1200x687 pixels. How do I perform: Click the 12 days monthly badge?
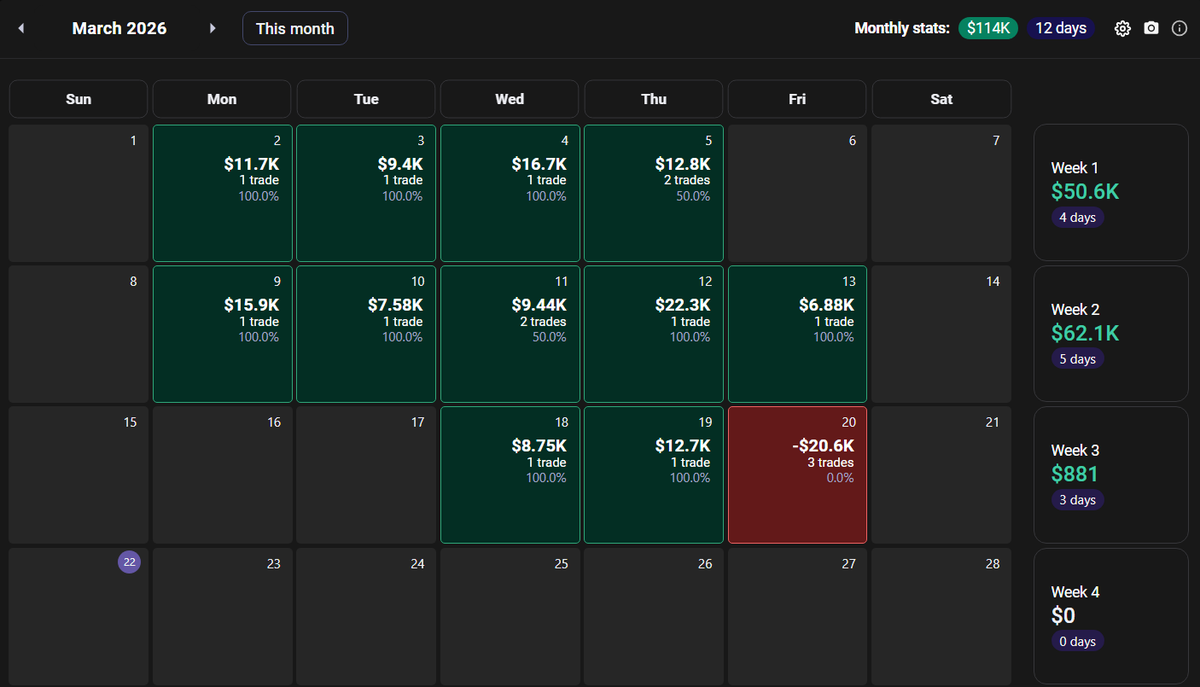[x=1061, y=28]
